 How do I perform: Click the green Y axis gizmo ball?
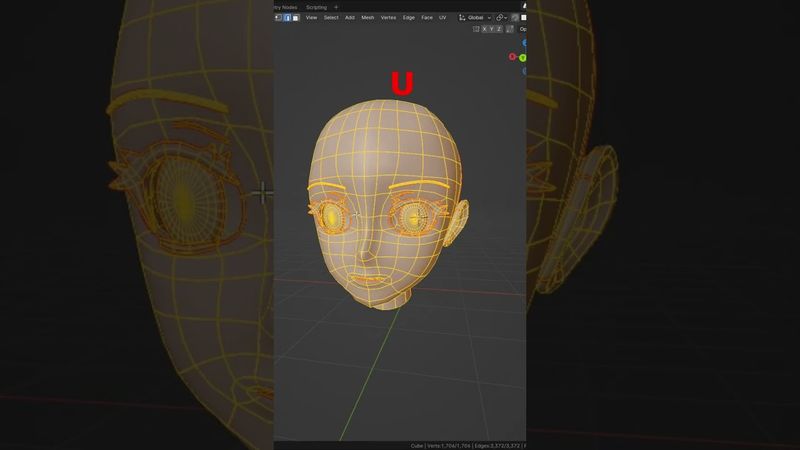522,58
